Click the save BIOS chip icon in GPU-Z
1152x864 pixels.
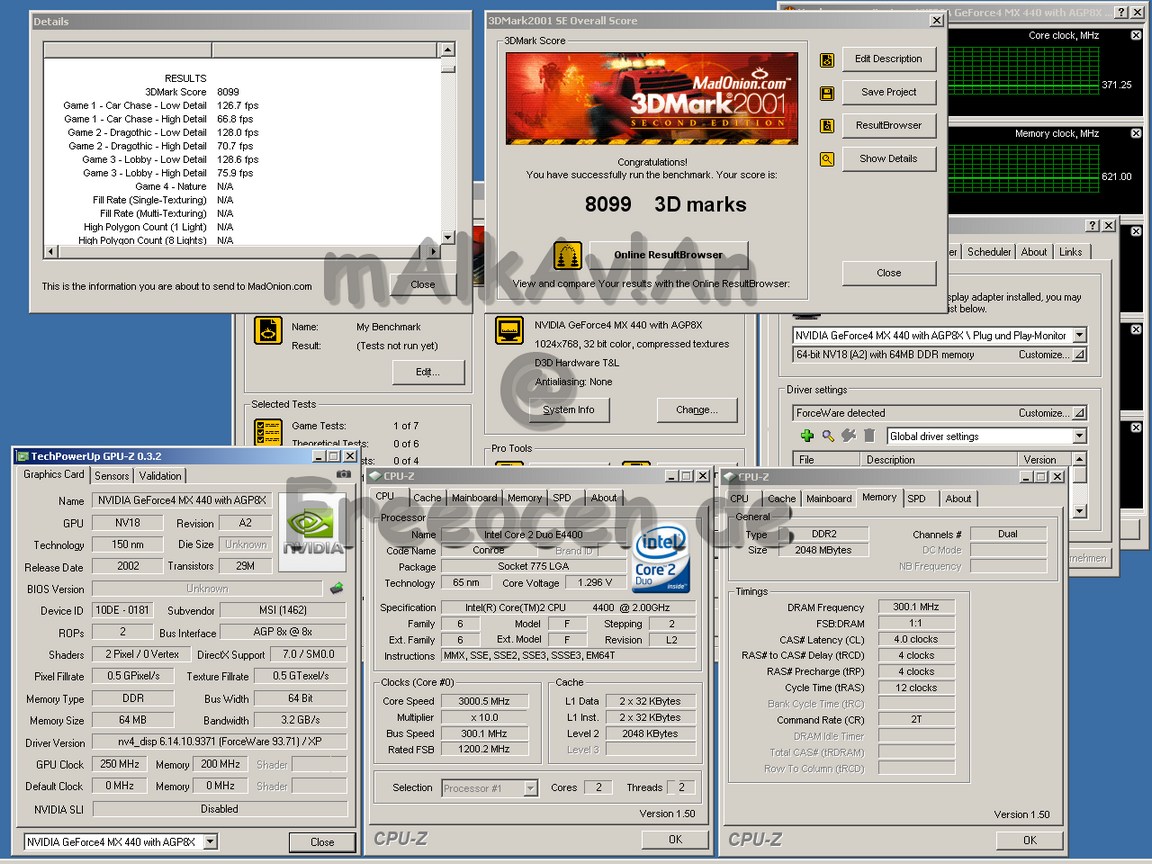336,588
